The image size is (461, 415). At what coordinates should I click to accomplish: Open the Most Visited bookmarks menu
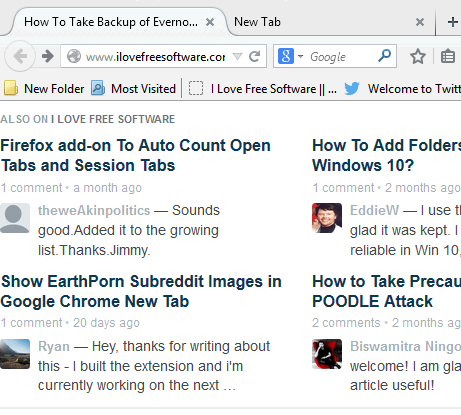pyautogui.click(x=133, y=89)
